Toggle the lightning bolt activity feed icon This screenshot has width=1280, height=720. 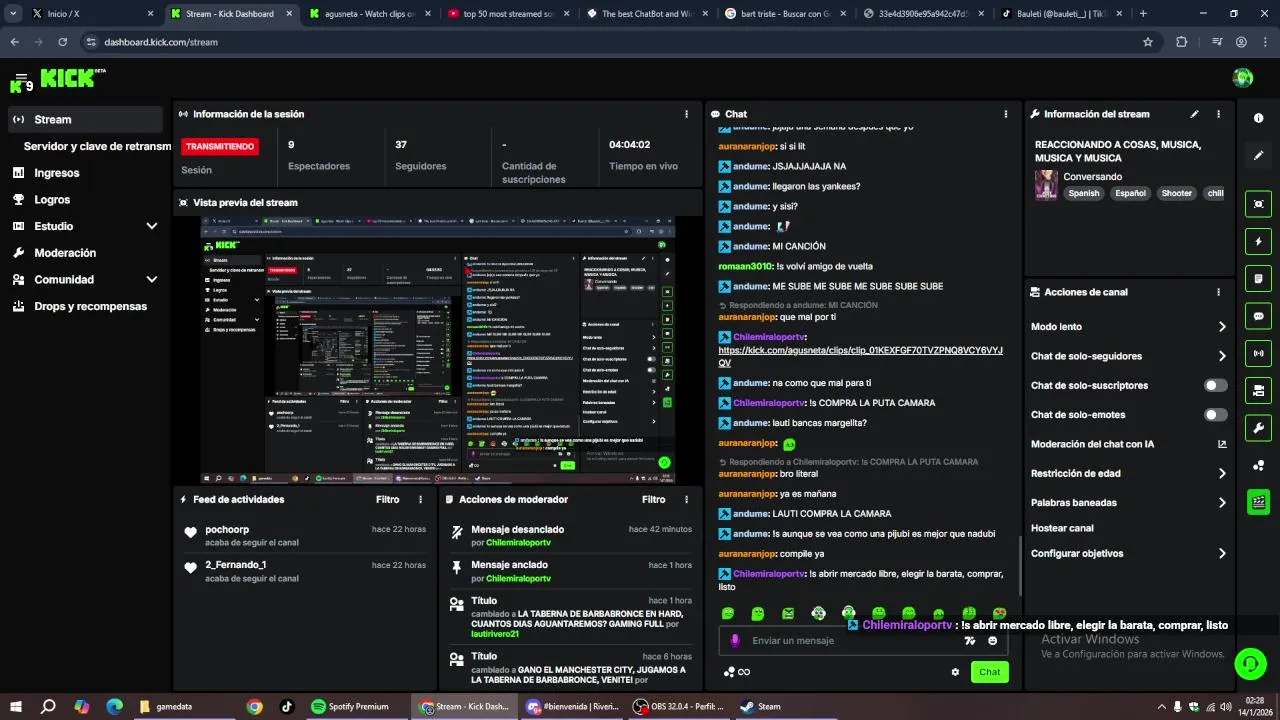coord(1258,241)
